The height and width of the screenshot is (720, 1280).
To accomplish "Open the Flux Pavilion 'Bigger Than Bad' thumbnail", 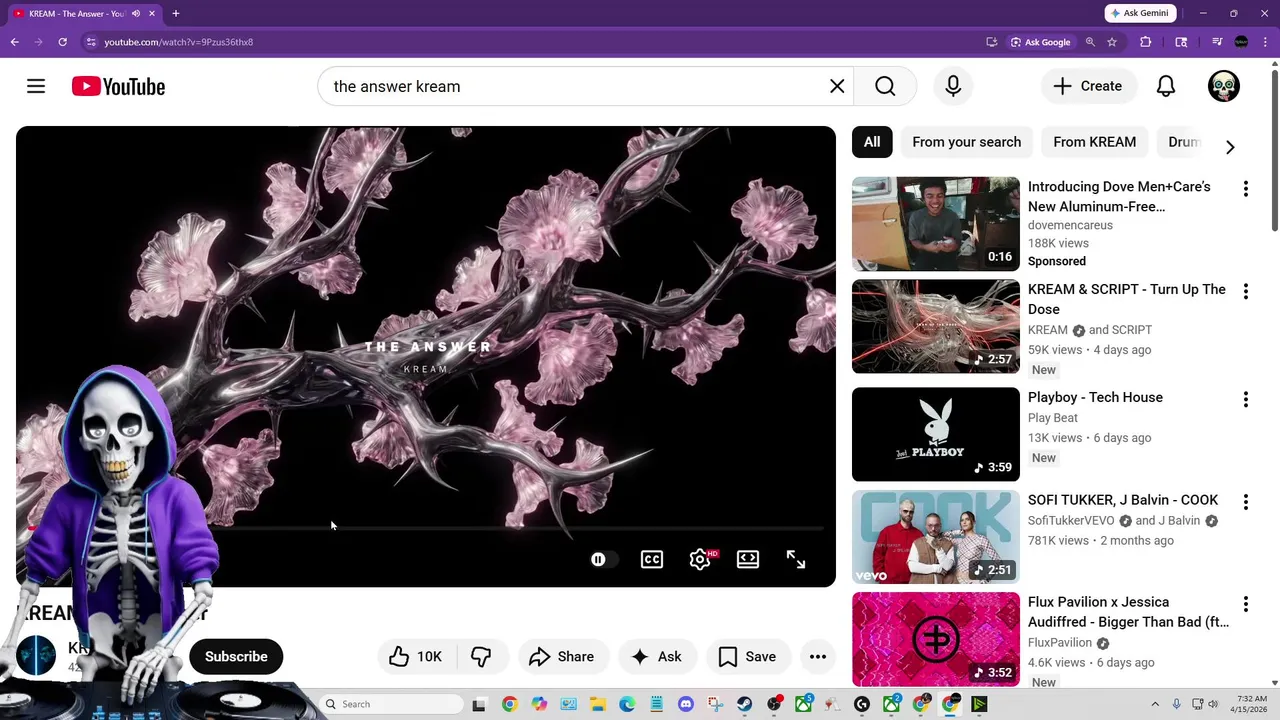I will coord(936,640).
